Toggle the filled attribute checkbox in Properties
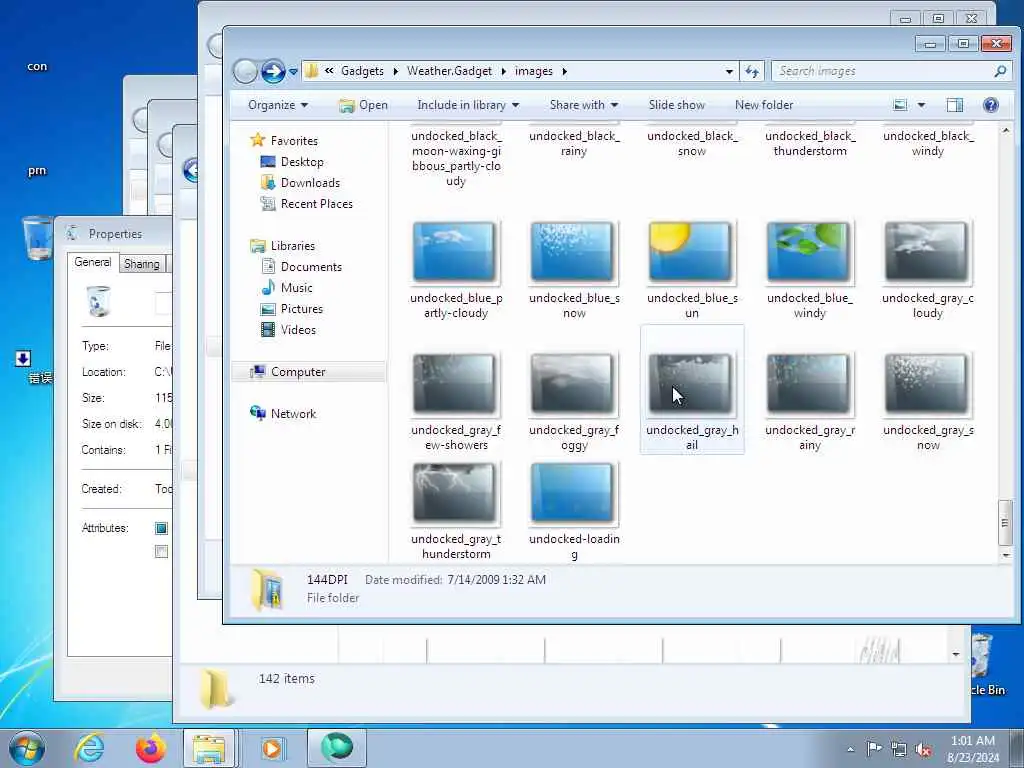 tap(161, 528)
